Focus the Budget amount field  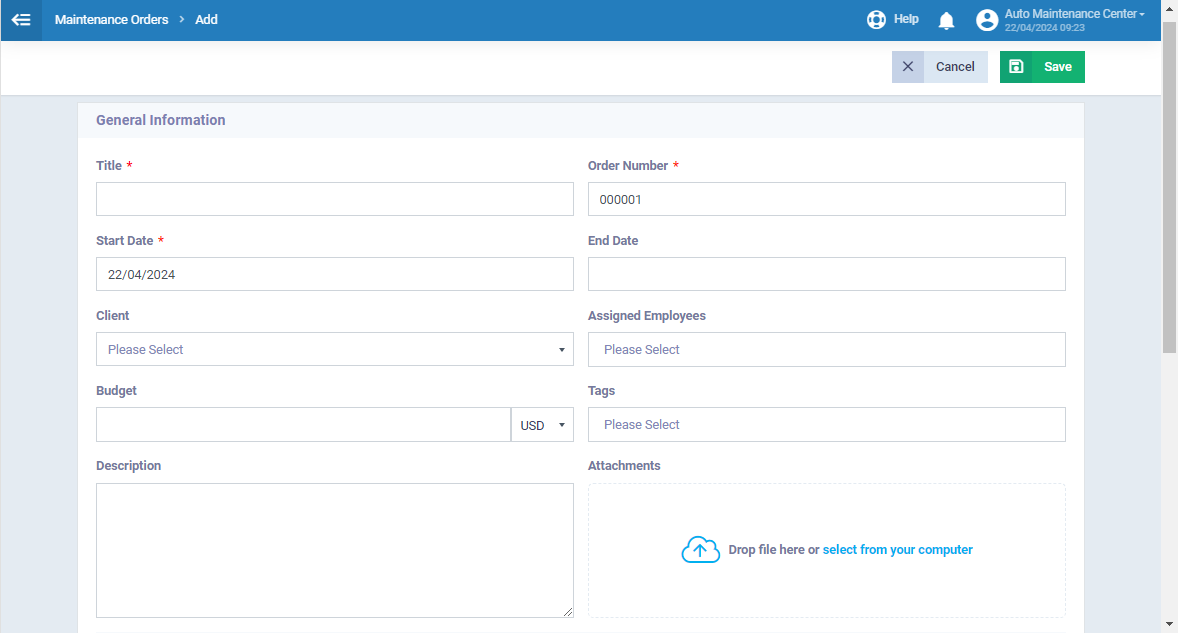pyautogui.click(x=304, y=425)
